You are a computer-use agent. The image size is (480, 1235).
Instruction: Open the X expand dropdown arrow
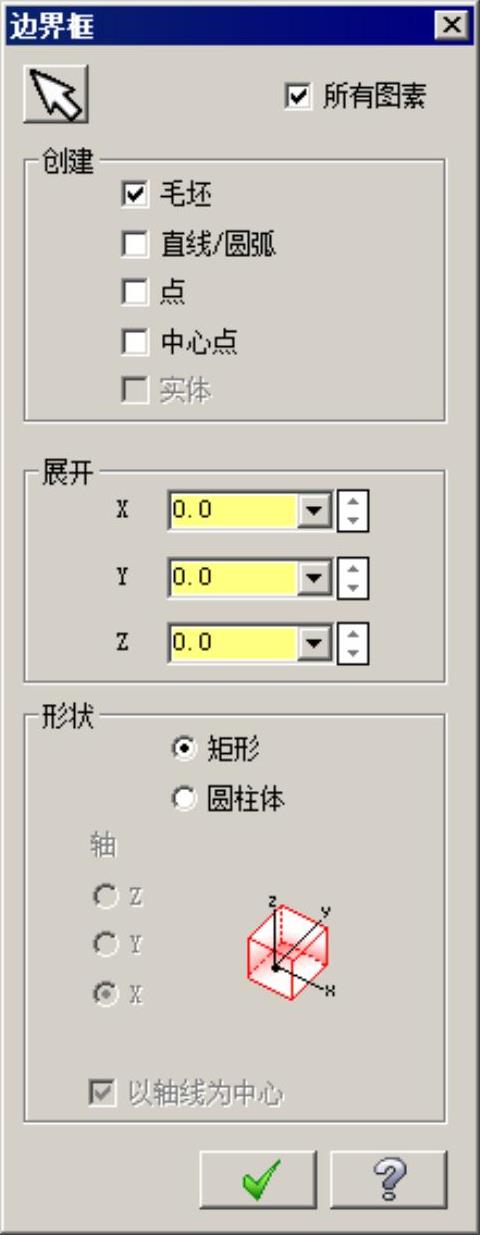315,511
